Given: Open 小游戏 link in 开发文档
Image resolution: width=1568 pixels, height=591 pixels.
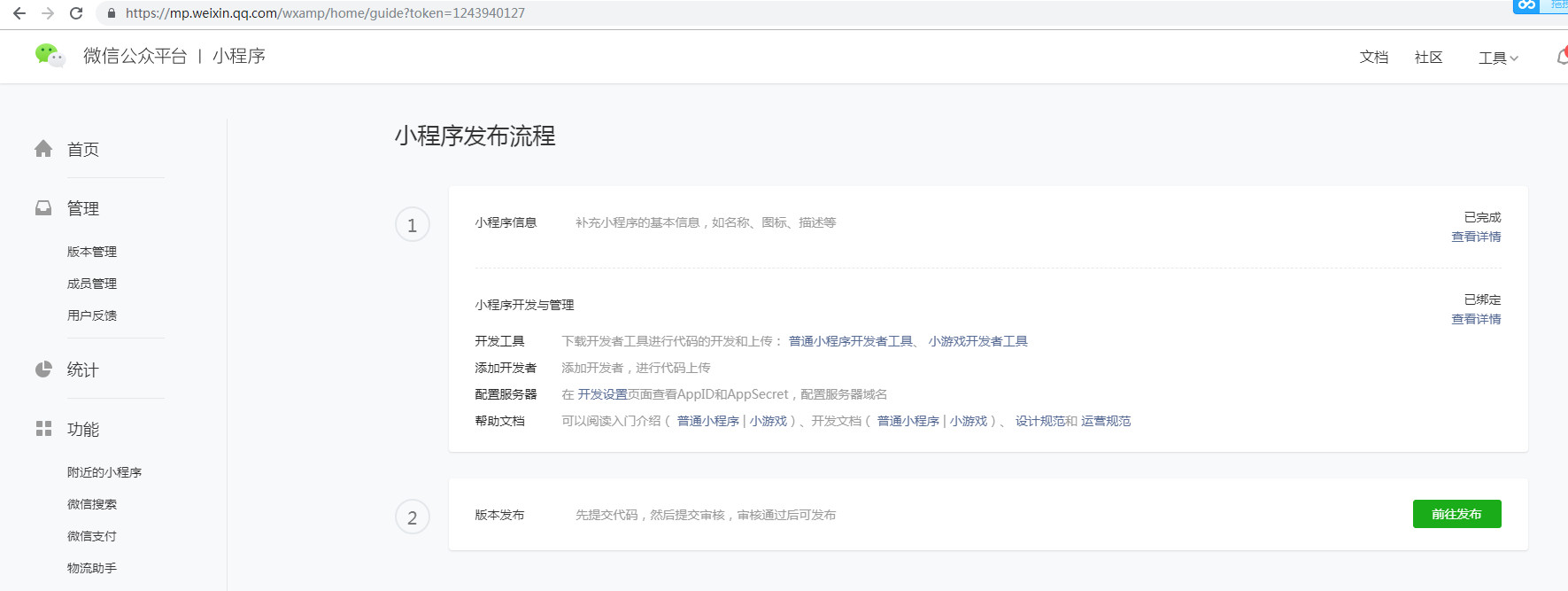Looking at the screenshot, I should (x=968, y=421).
